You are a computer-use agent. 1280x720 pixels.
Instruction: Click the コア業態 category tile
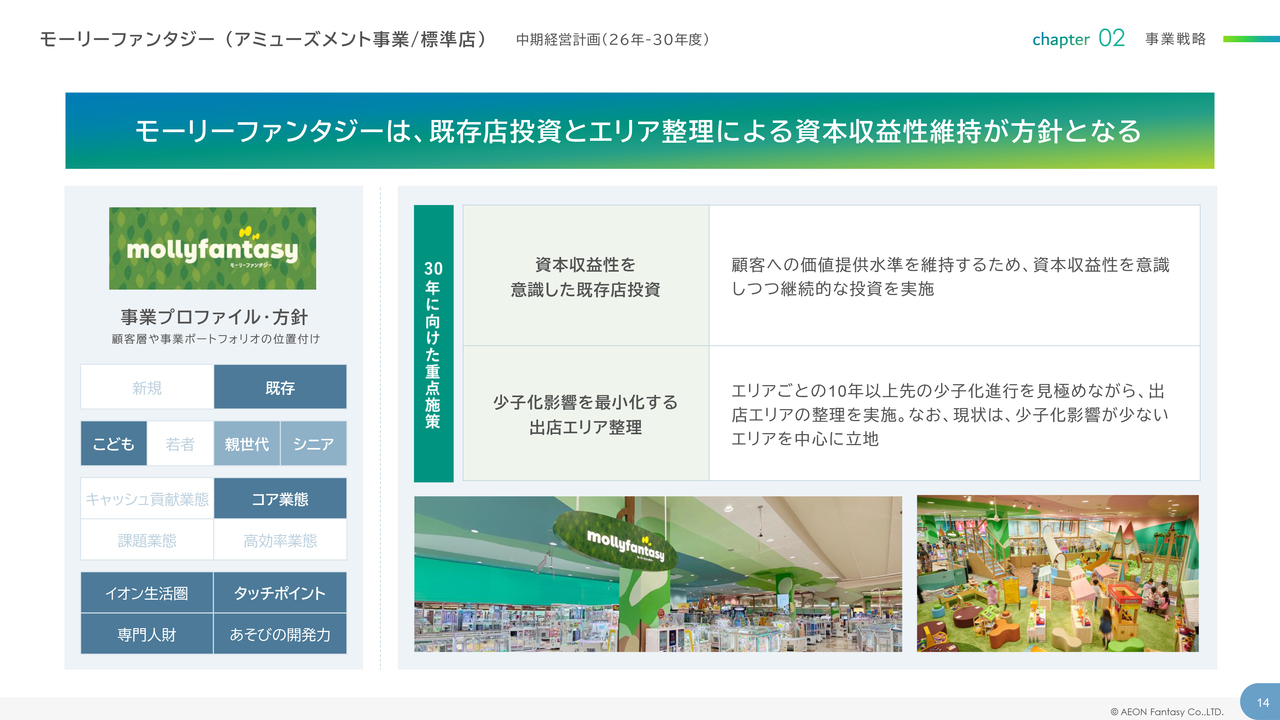(280, 498)
